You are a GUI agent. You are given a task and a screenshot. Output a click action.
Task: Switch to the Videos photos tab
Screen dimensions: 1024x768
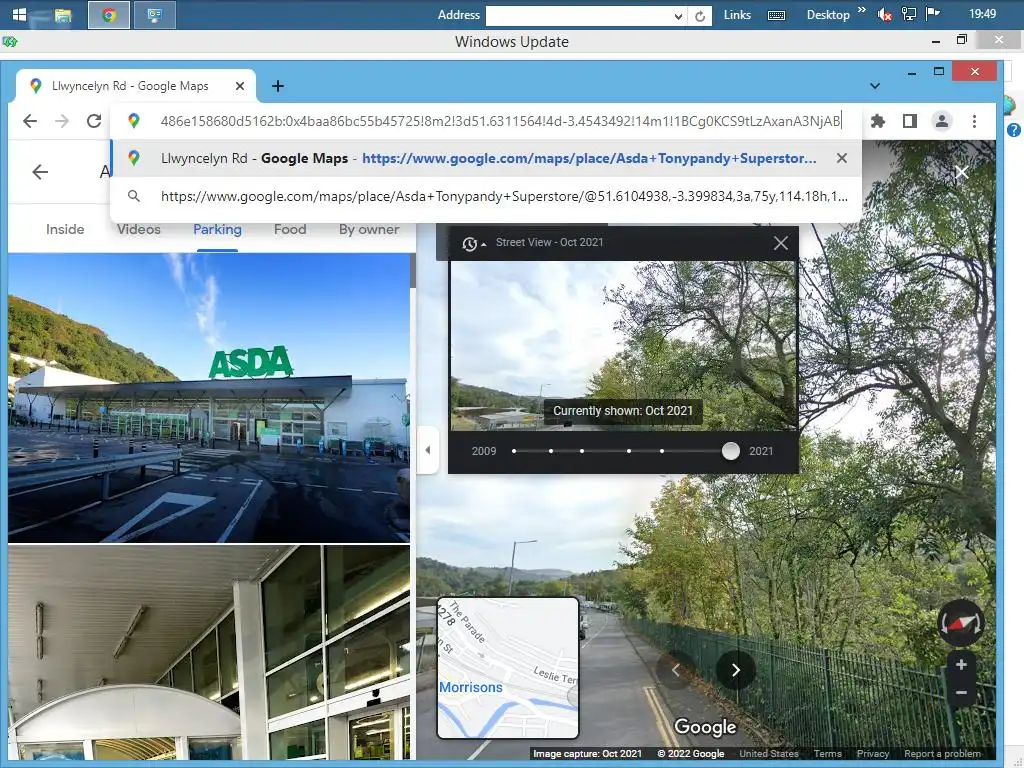(138, 229)
